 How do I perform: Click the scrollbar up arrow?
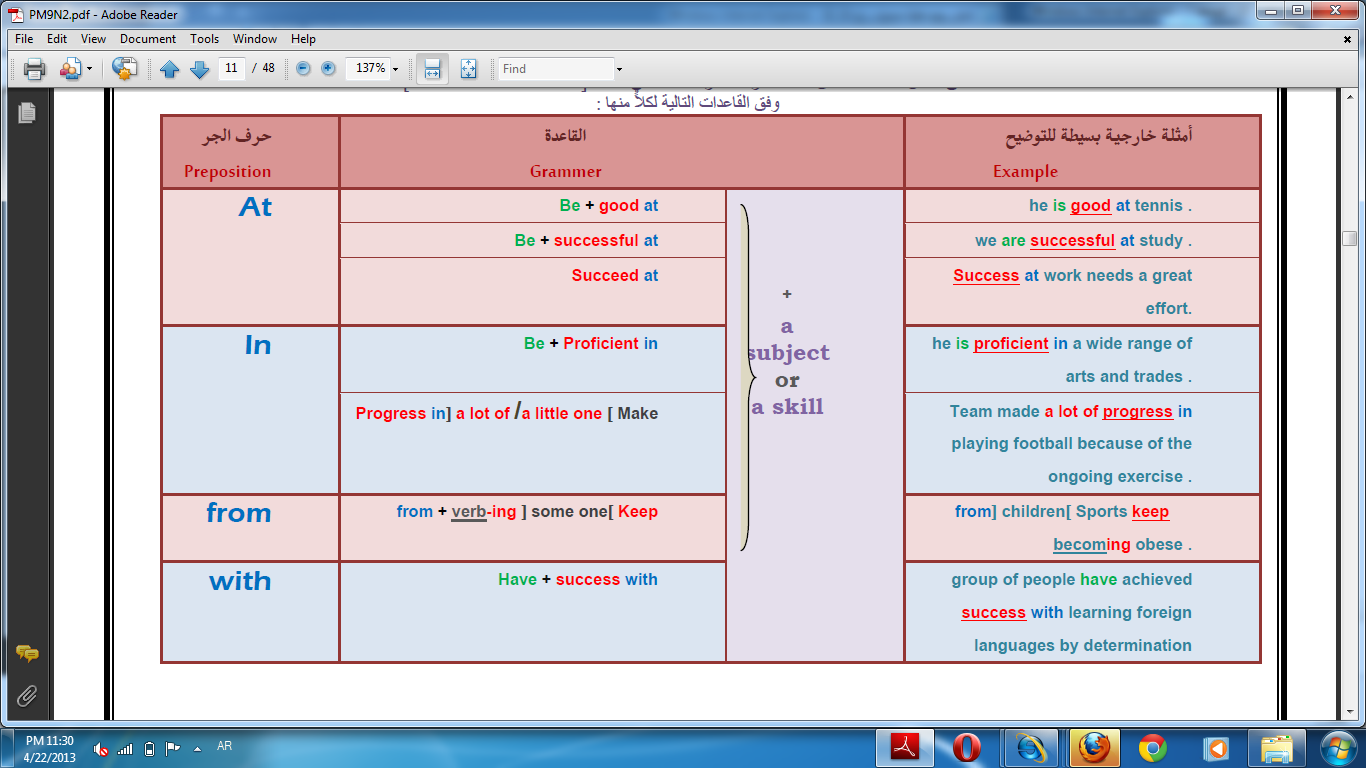[x=1349, y=98]
